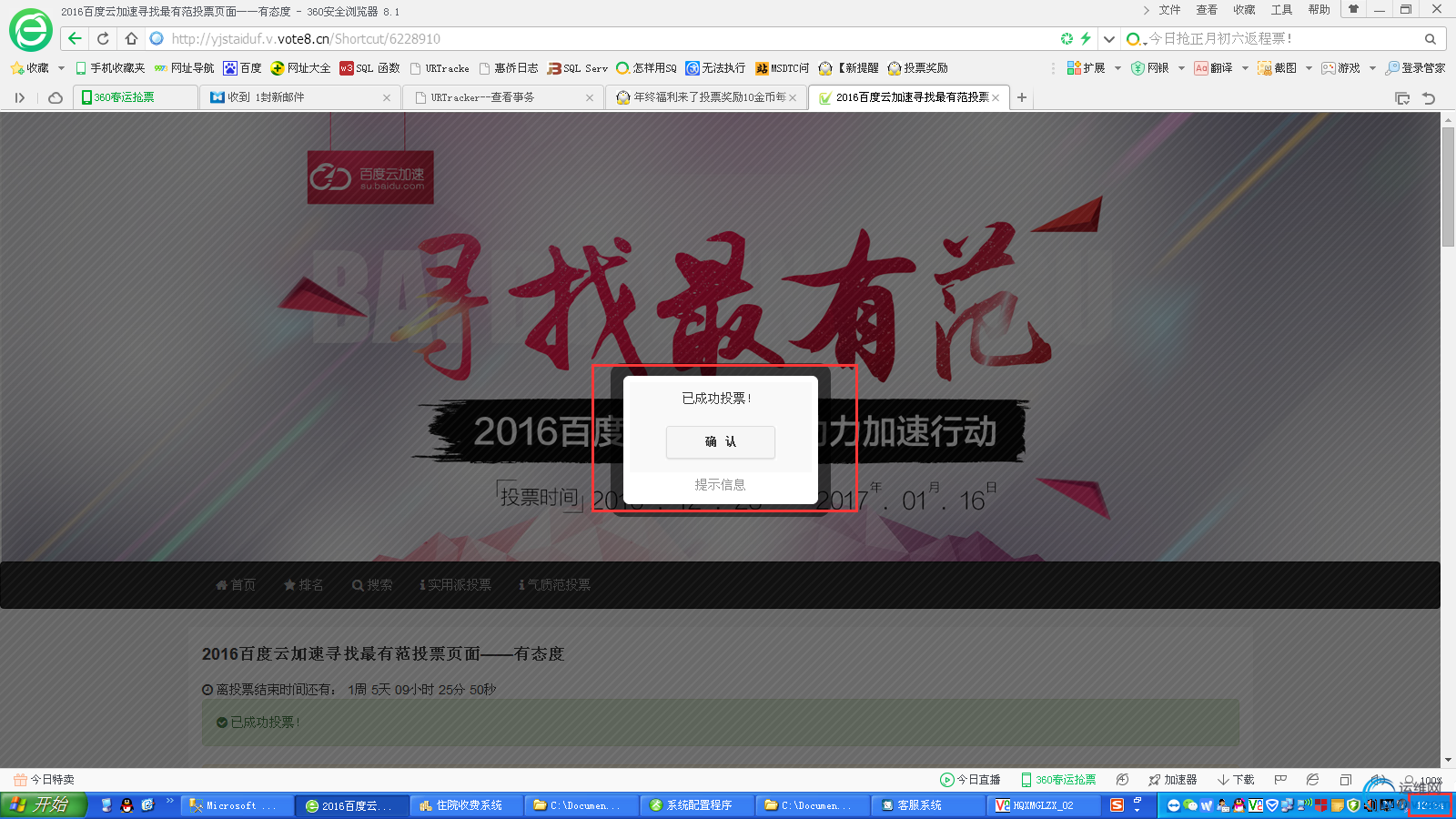
Task: Reload the page with the refresh icon
Action: 103,38
